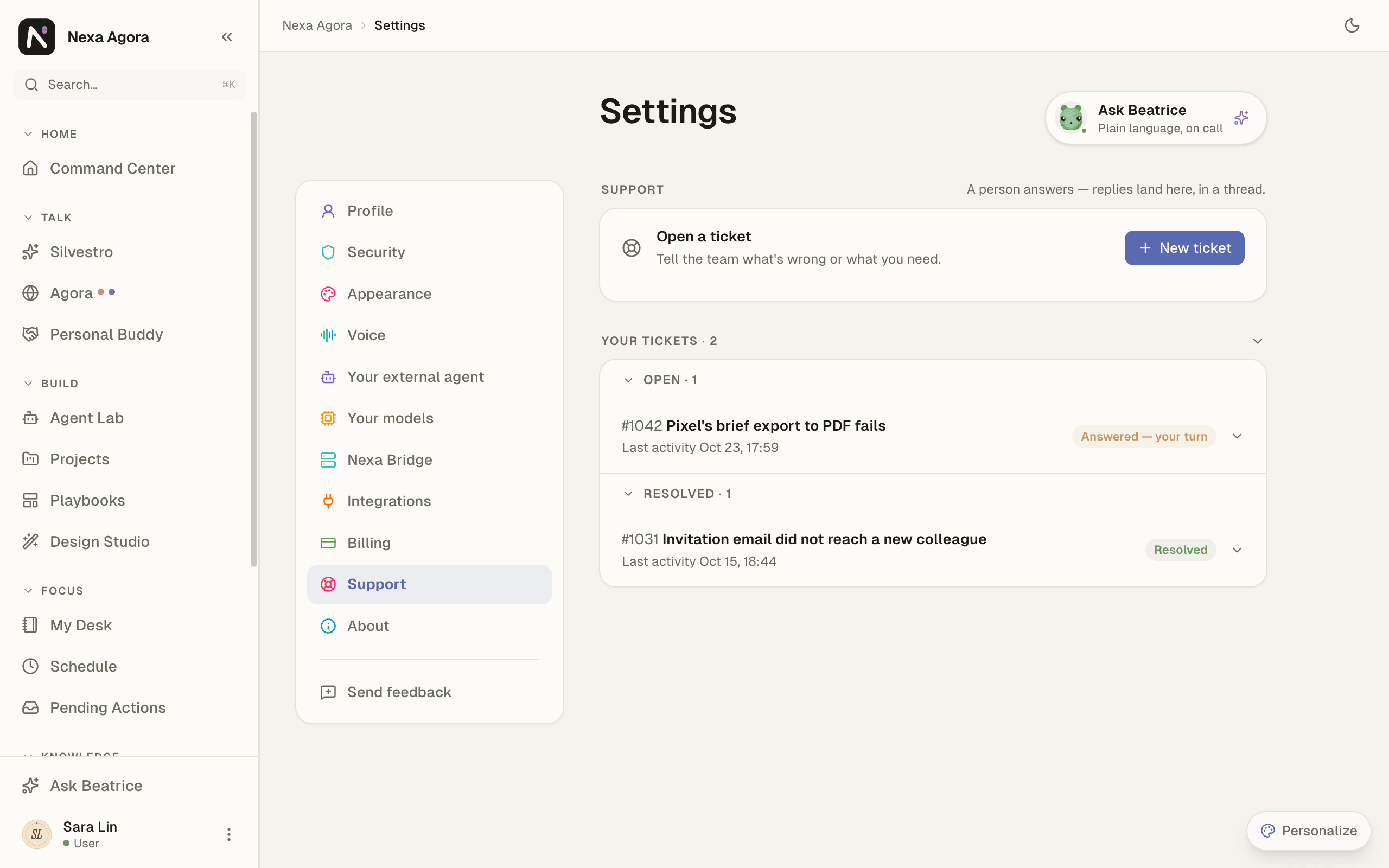Open My Desk notebook icon
Image resolution: width=1389 pixels, height=868 pixels.
tap(30, 624)
